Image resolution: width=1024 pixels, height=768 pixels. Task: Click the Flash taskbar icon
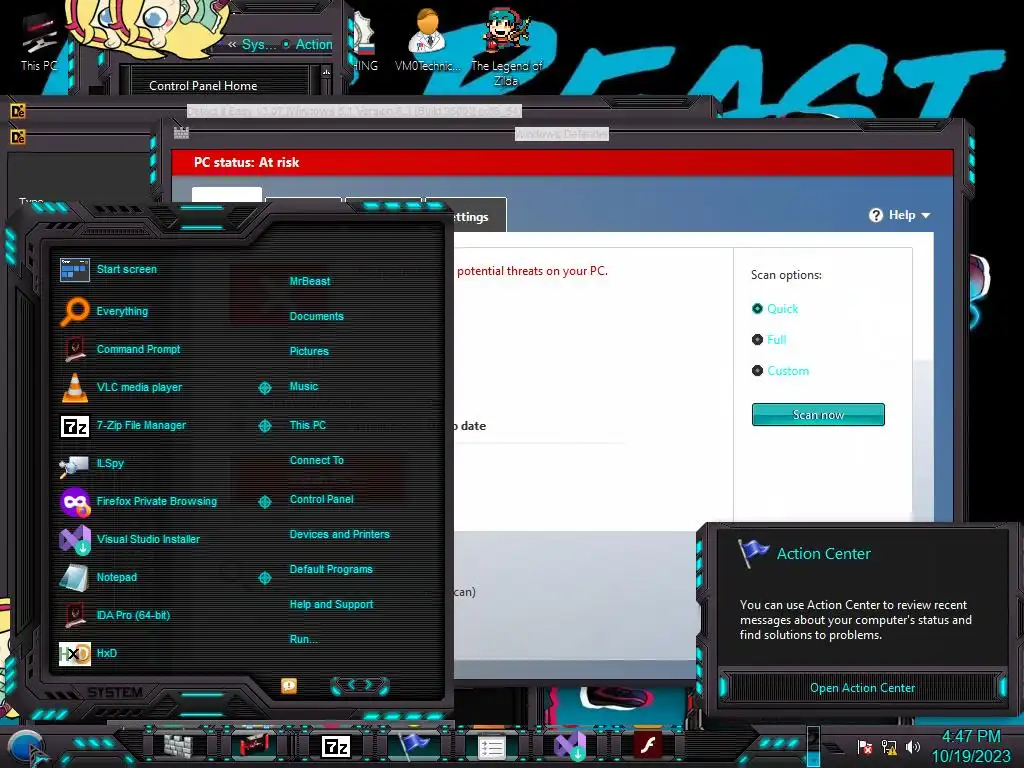pyautogui.click(x=648, y=745)
